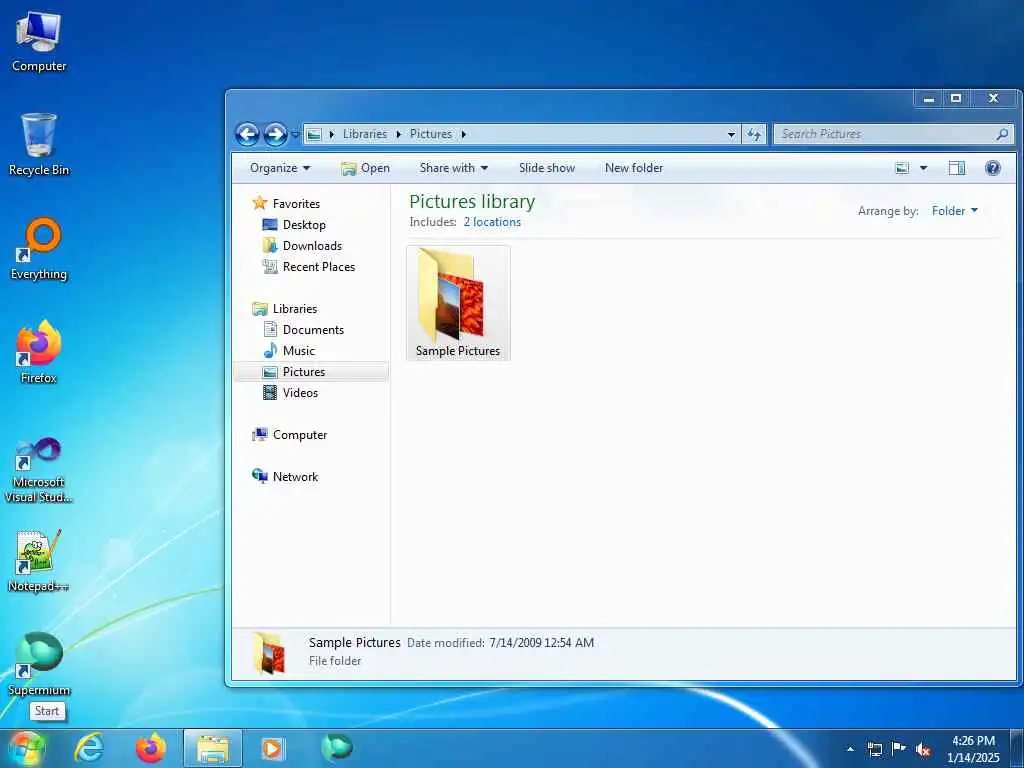The image size is (1024, 768).
Task: Click the library icon in address bar
Action: click(314, 134)
